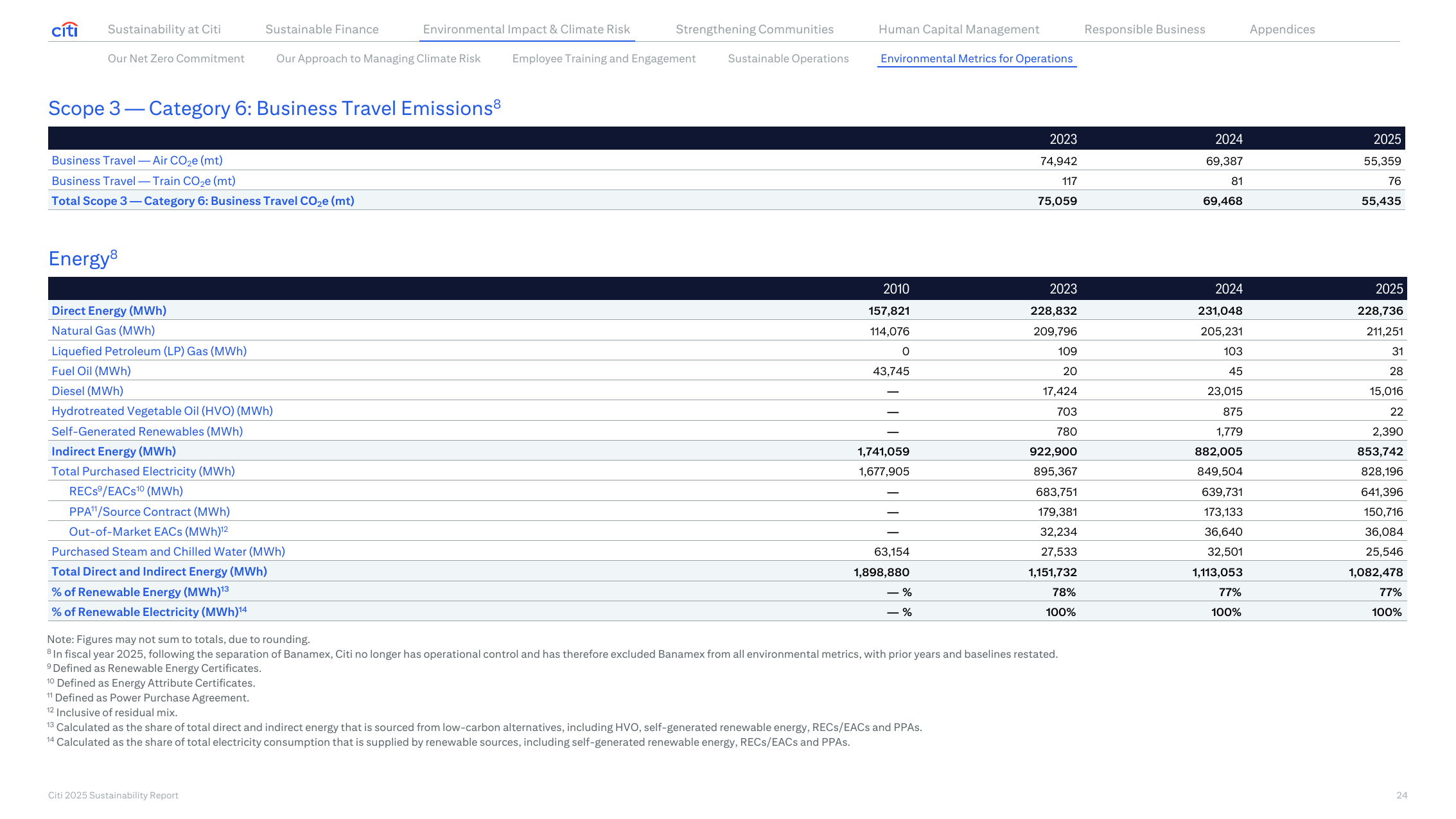Click the Natural Gas (MWh) label
This screenshot has width=1456, height=819.
pyautogui.click(x=103, y=331)
